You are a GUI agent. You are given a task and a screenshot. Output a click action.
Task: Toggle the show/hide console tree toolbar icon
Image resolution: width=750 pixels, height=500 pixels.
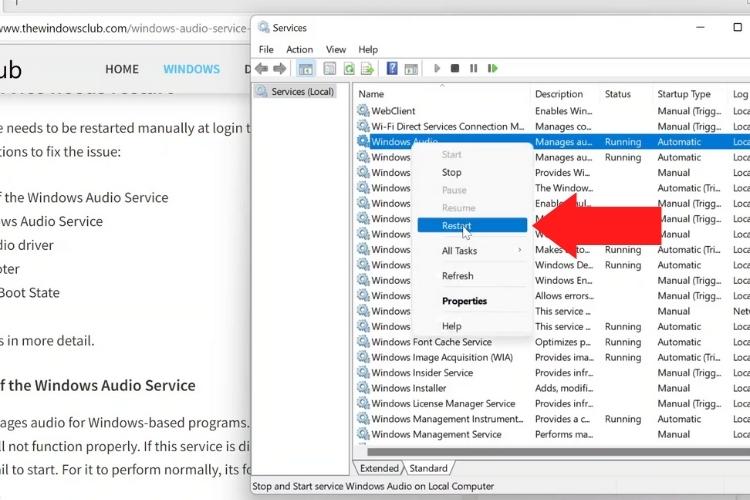(306, 69)
